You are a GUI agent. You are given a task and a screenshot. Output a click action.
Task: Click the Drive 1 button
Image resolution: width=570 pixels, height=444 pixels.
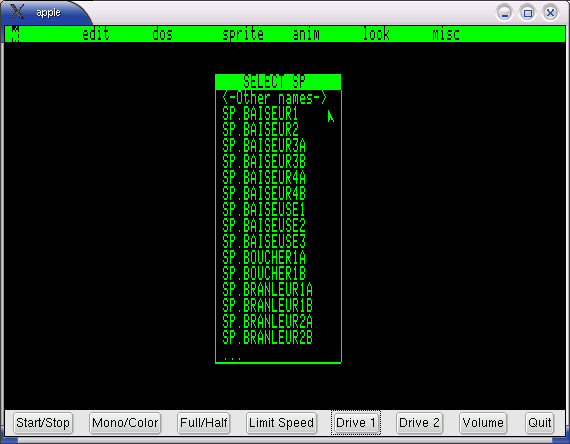pos(356,423)
